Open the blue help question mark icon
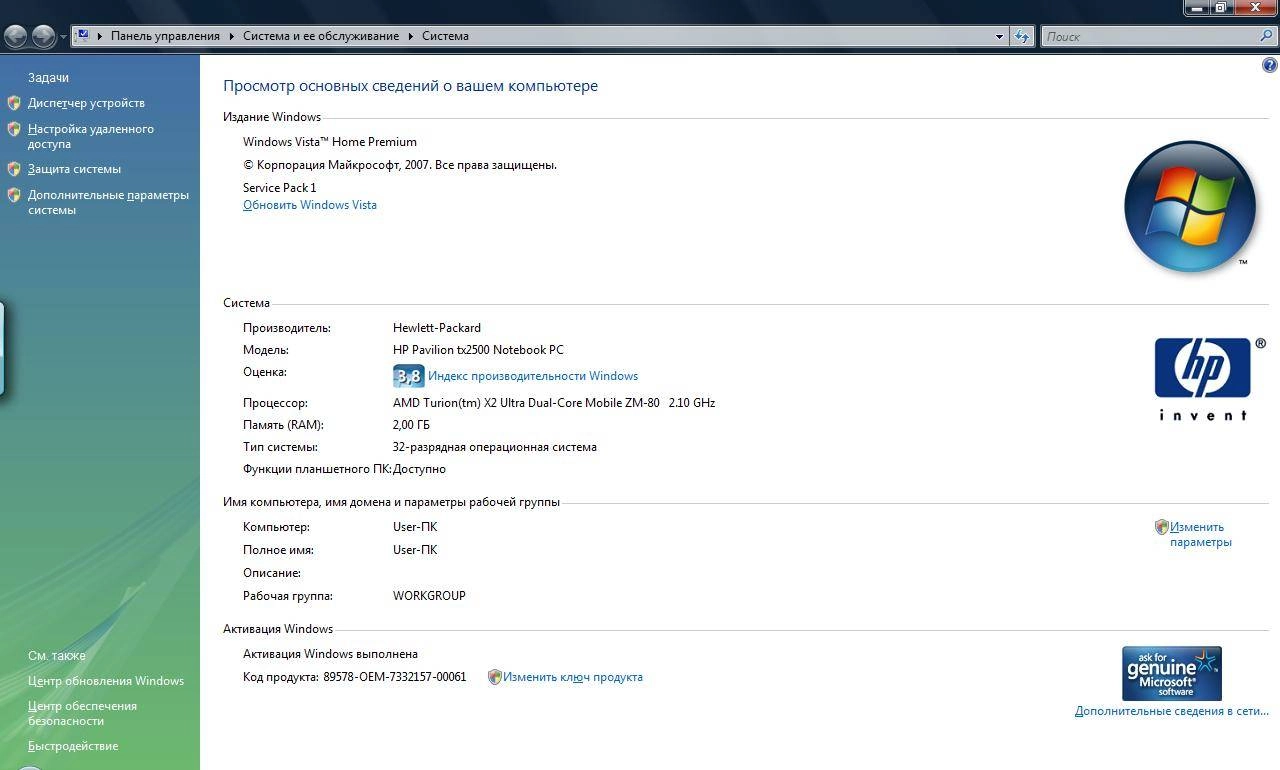Image resolution: width=1280 pixels, height=770 pixels. click(1269, 65)
